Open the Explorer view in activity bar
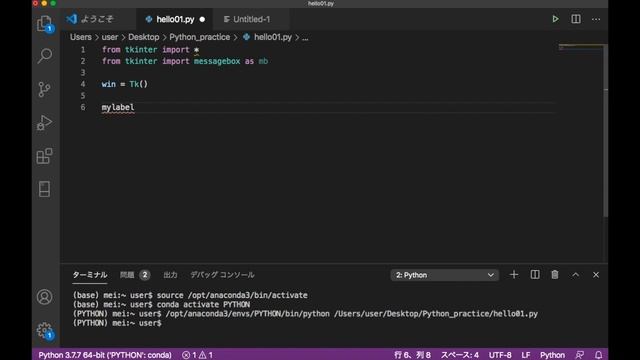 point(44,23)
